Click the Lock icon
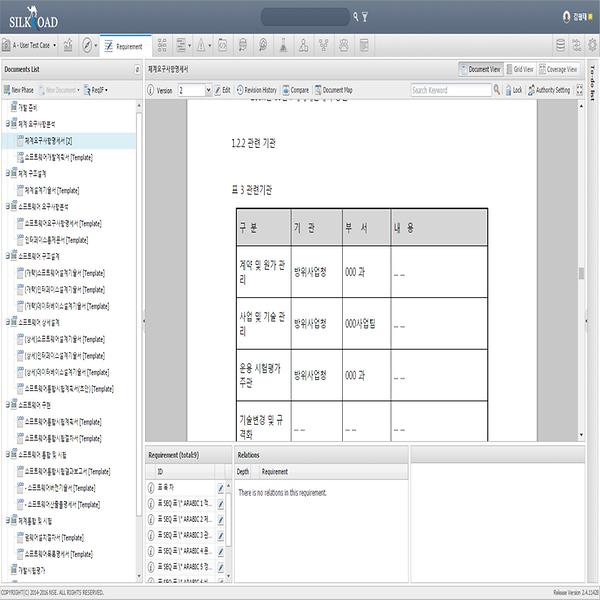This screenshot has width=600, height=600. point(512,90)
